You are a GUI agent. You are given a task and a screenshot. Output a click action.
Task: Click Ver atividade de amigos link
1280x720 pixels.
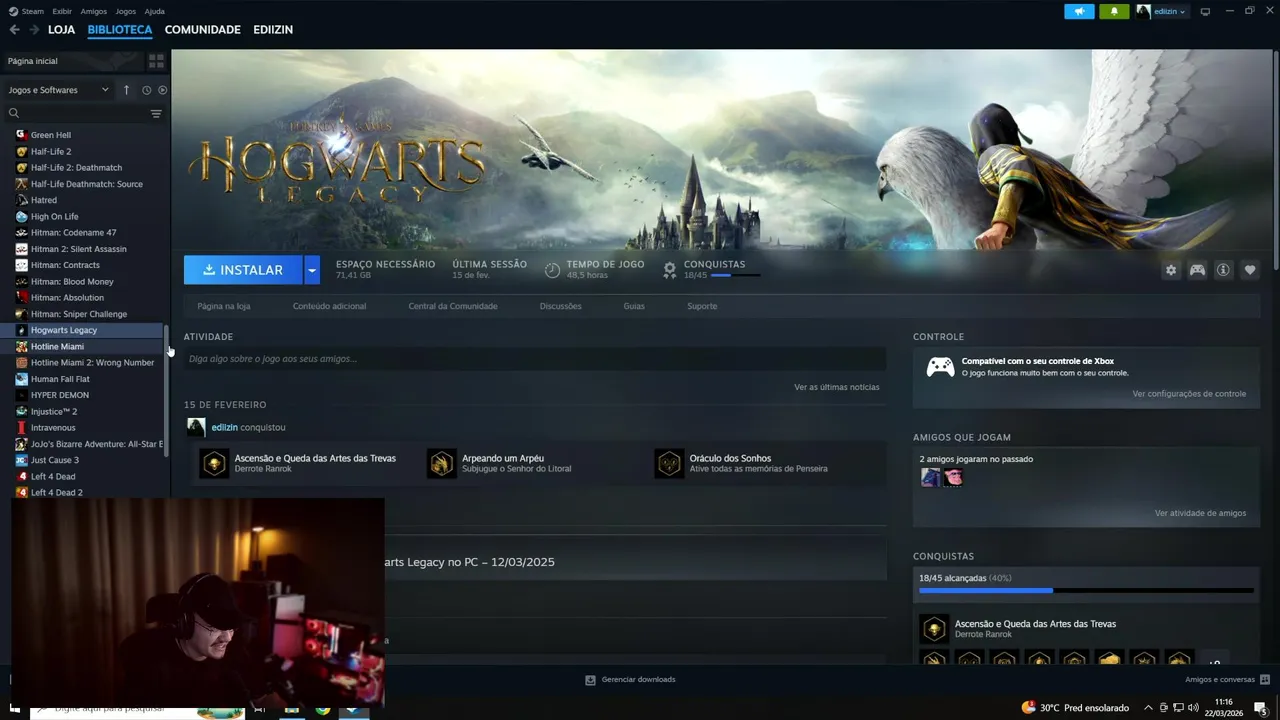click(x=1200, y=513)
